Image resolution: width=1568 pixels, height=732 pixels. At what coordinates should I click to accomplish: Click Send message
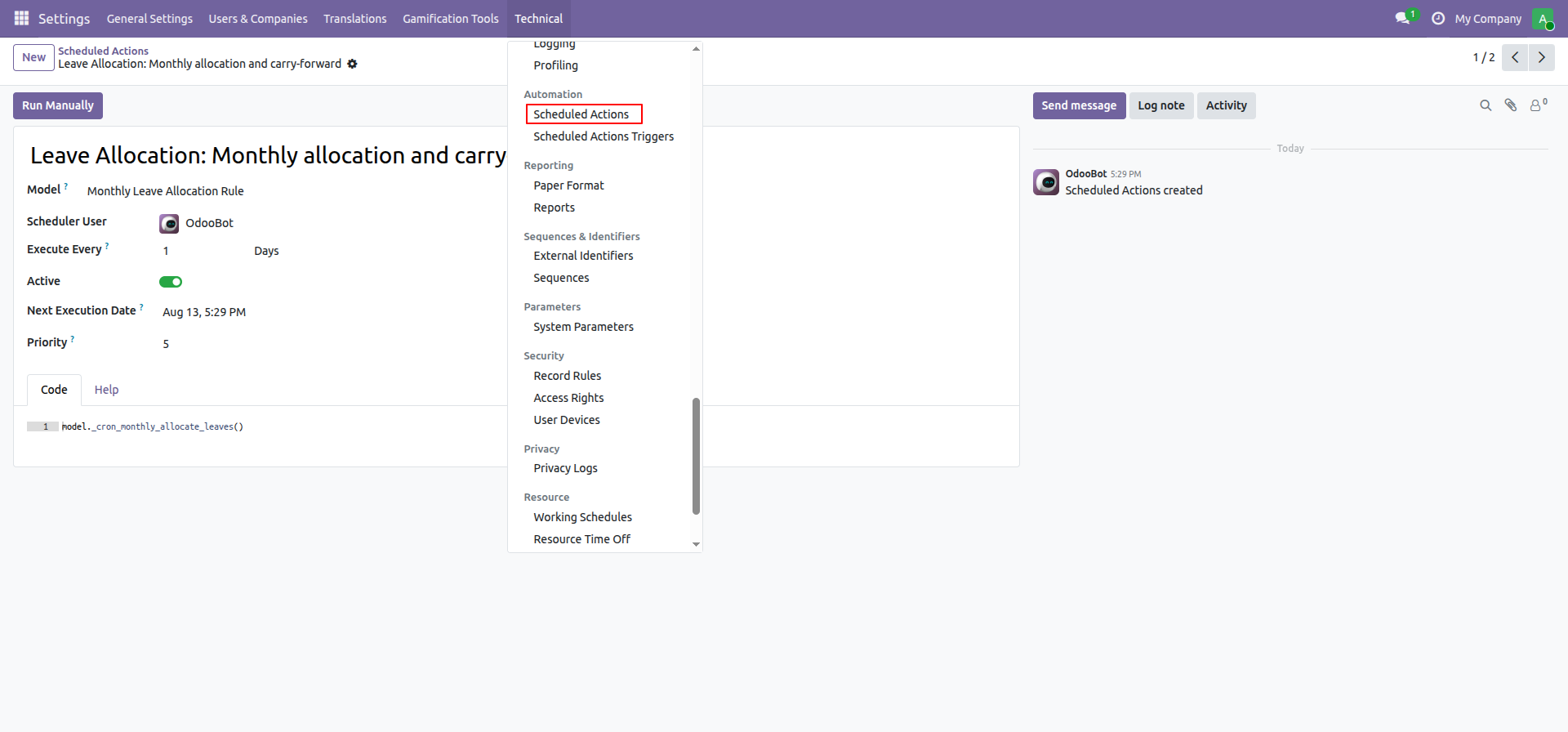point(1079,105)
